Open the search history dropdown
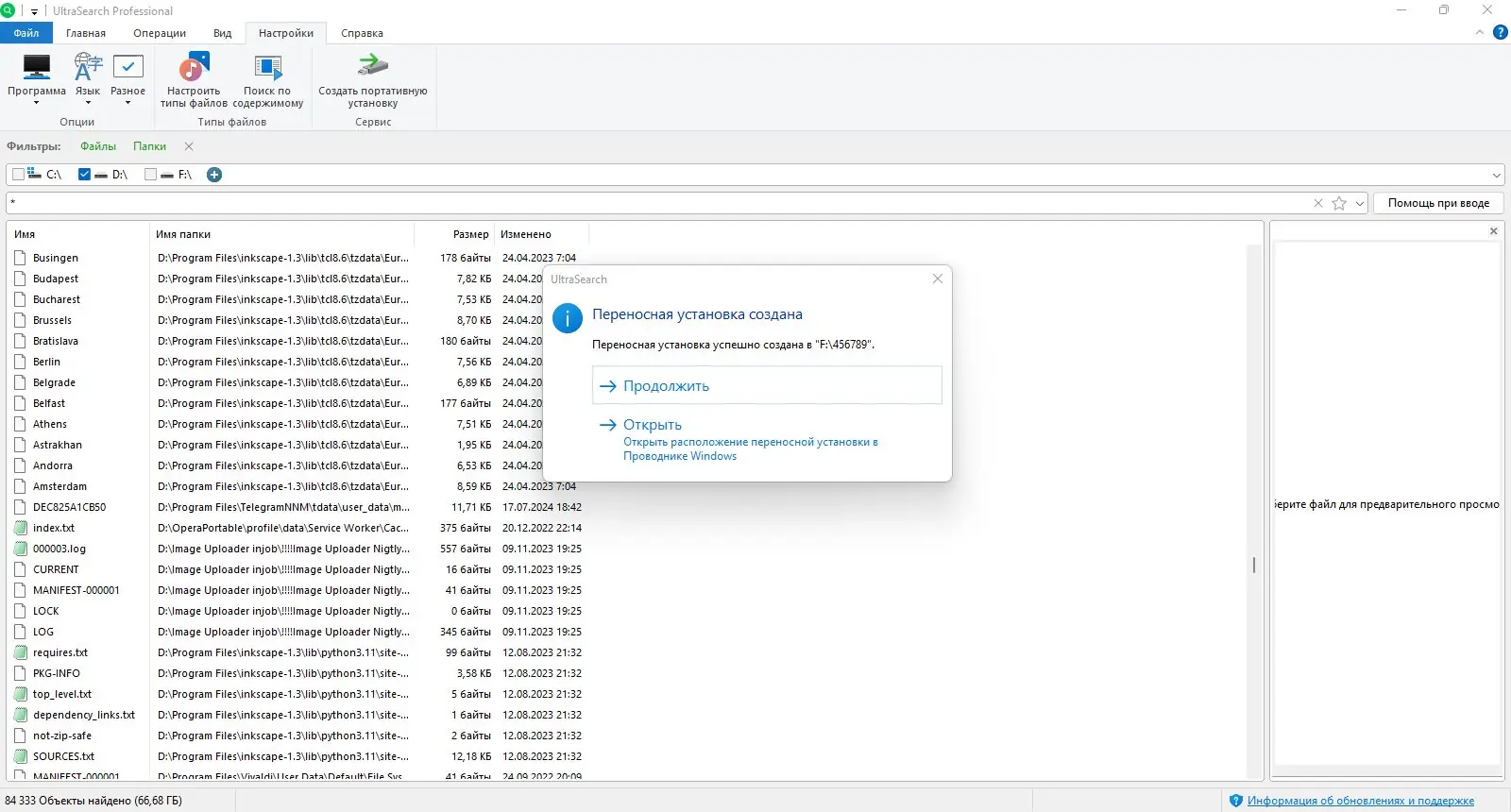The width and height of the screenshot is (1511, 812). (1360, 203)
